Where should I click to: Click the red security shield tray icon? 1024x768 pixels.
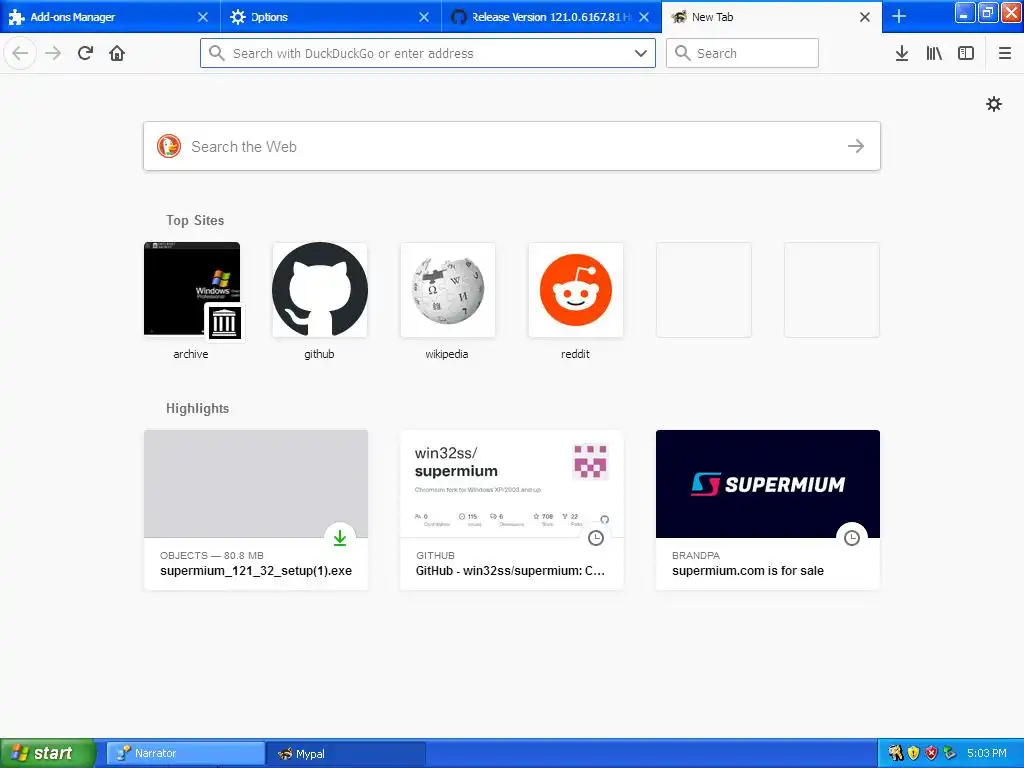point(931,753)
